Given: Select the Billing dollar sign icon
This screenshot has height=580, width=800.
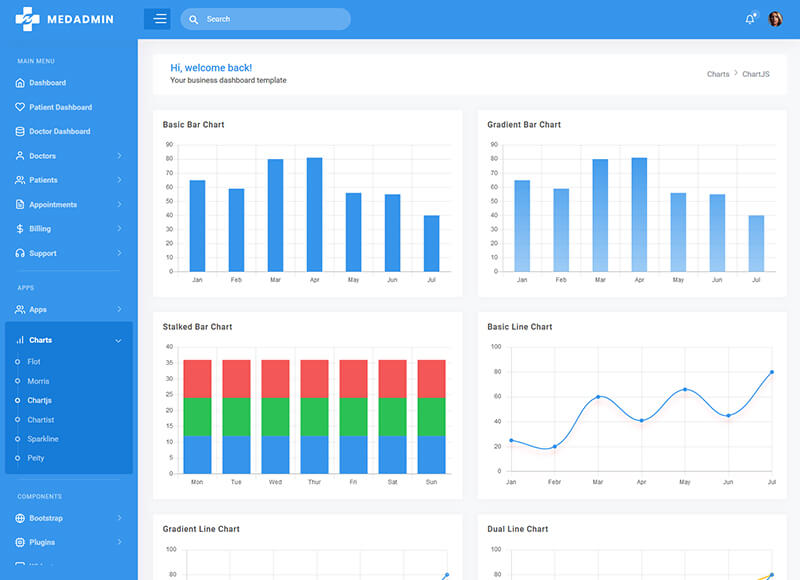Looking at the screenshot, I should point(17,228).
